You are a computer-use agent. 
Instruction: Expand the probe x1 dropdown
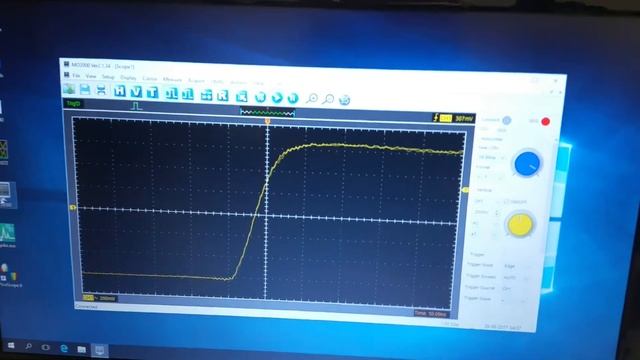coord(484,234)
